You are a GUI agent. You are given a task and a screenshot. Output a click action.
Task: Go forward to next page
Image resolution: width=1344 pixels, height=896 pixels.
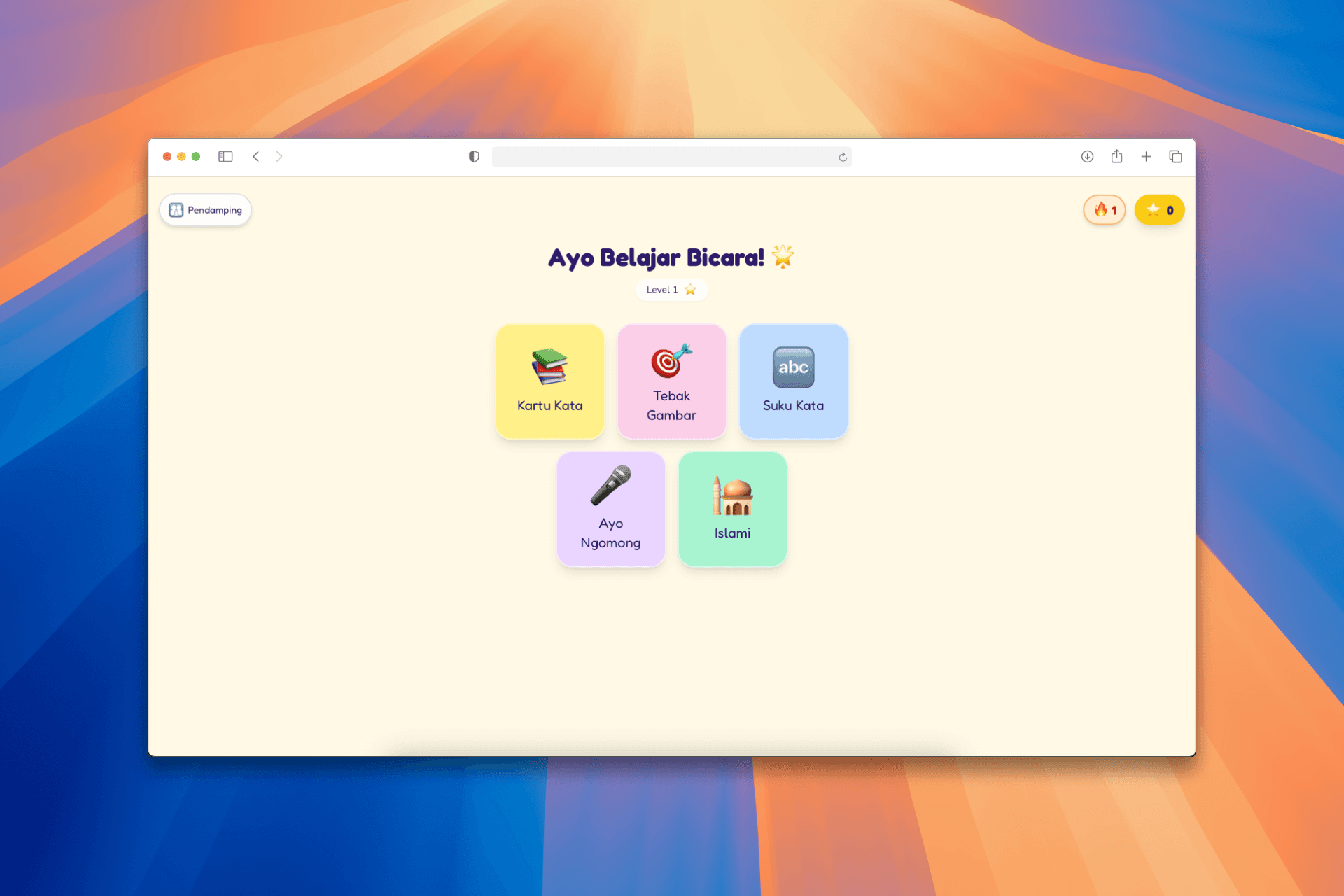(x=279, y=157)
